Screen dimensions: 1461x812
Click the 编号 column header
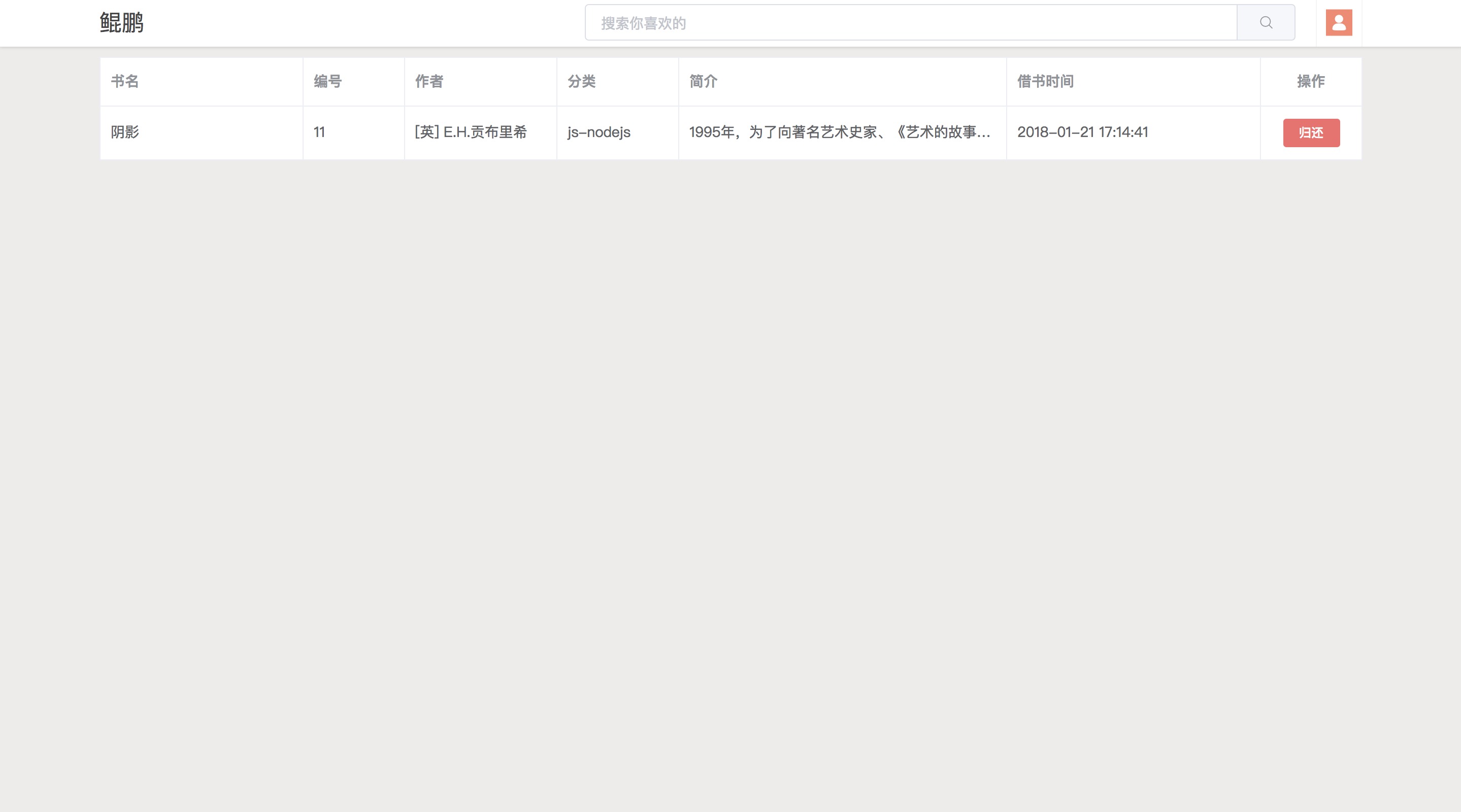click(x=328, y=82)
